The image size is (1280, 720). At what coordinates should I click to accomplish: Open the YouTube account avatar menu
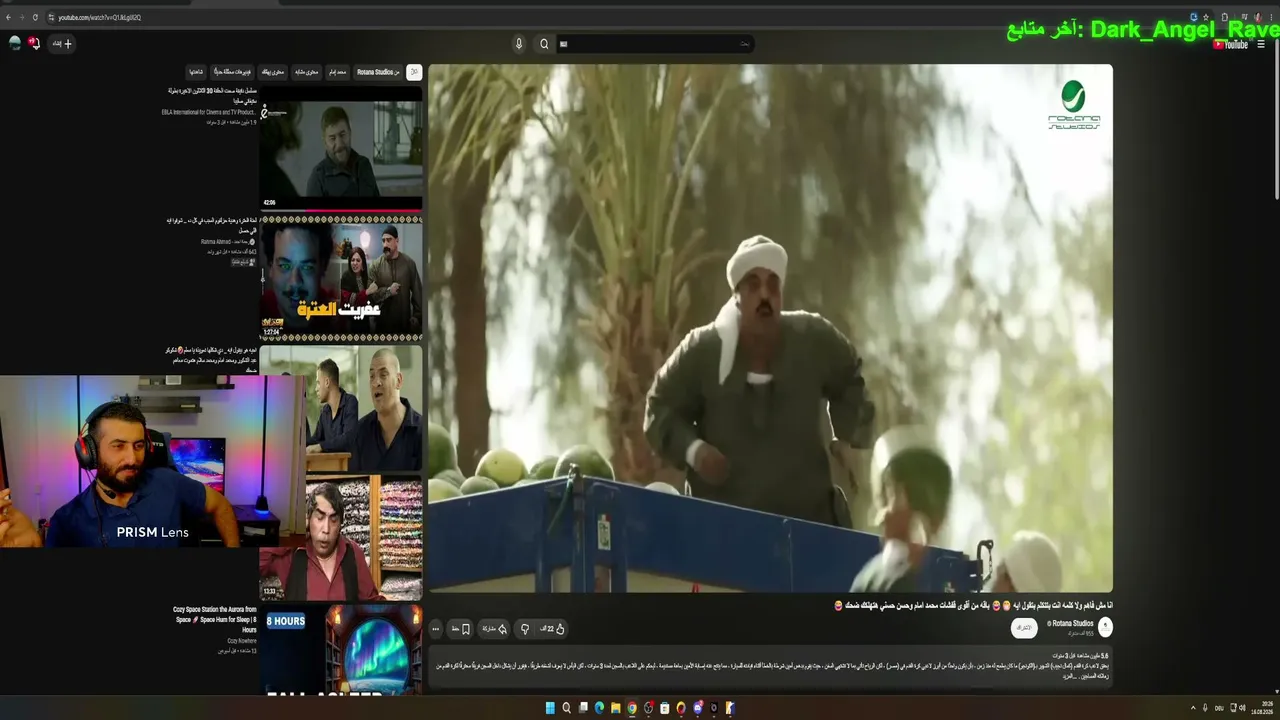point(15,43)
